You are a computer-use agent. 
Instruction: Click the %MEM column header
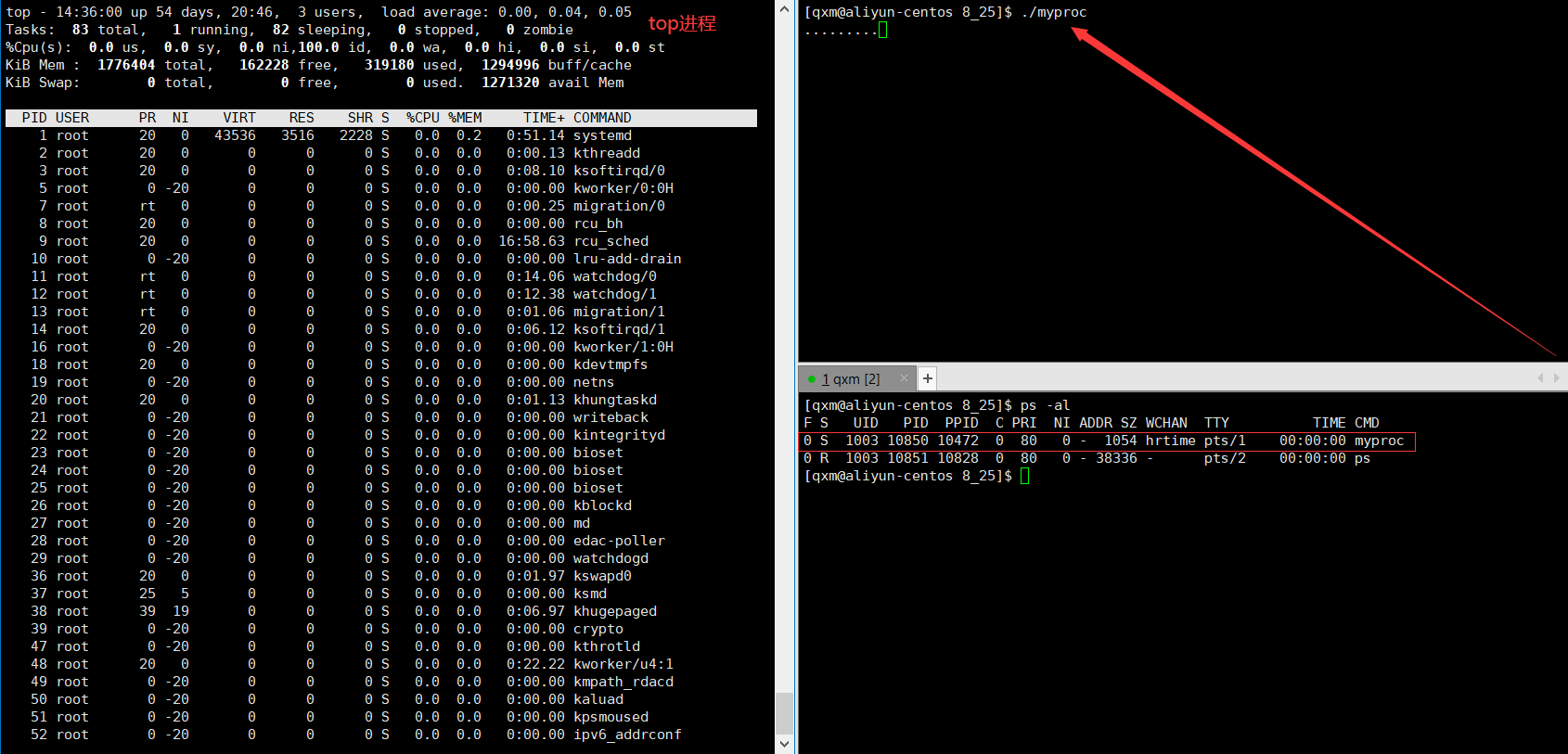point(465,118)
